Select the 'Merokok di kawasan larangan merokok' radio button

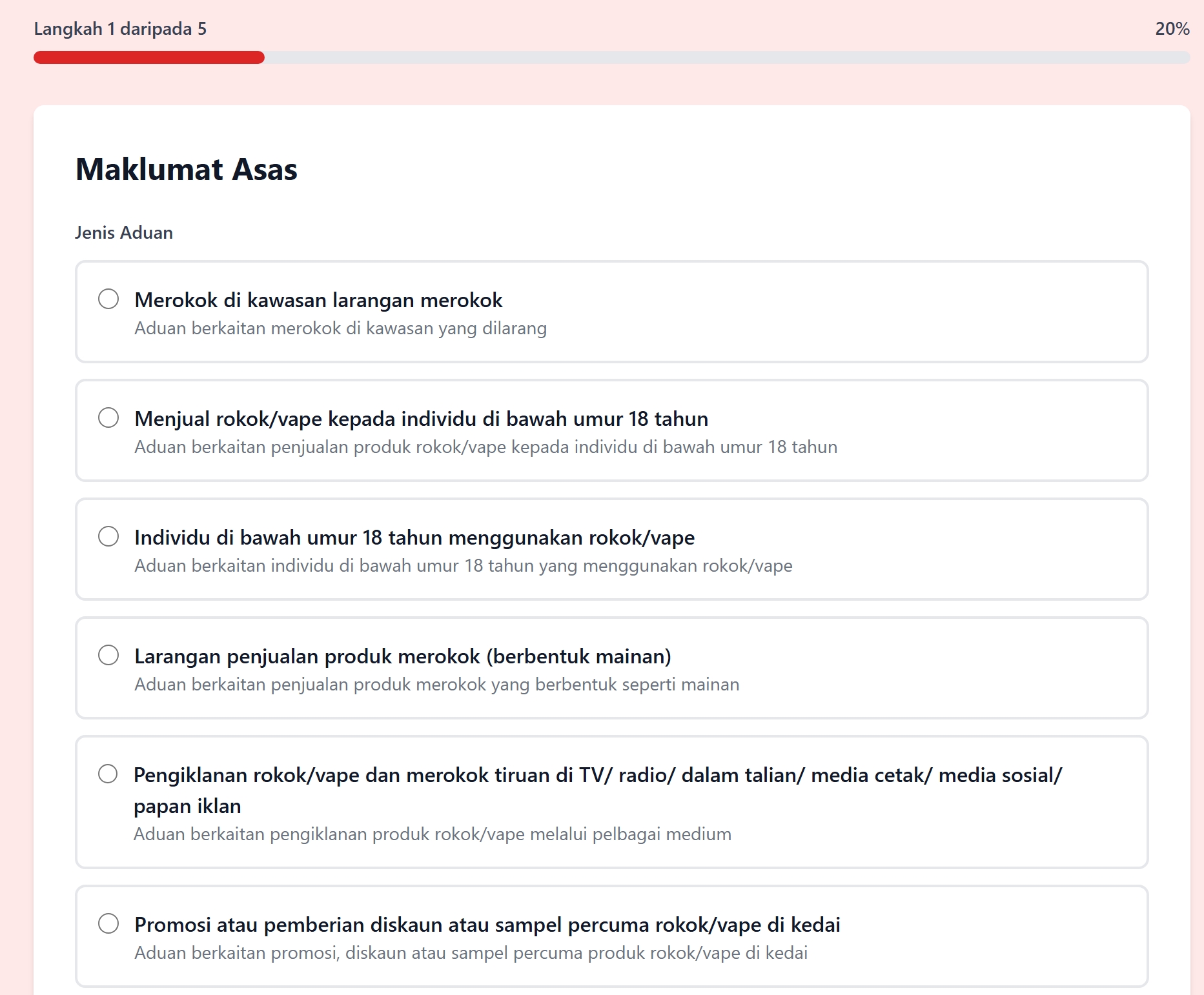pos(108,299)
